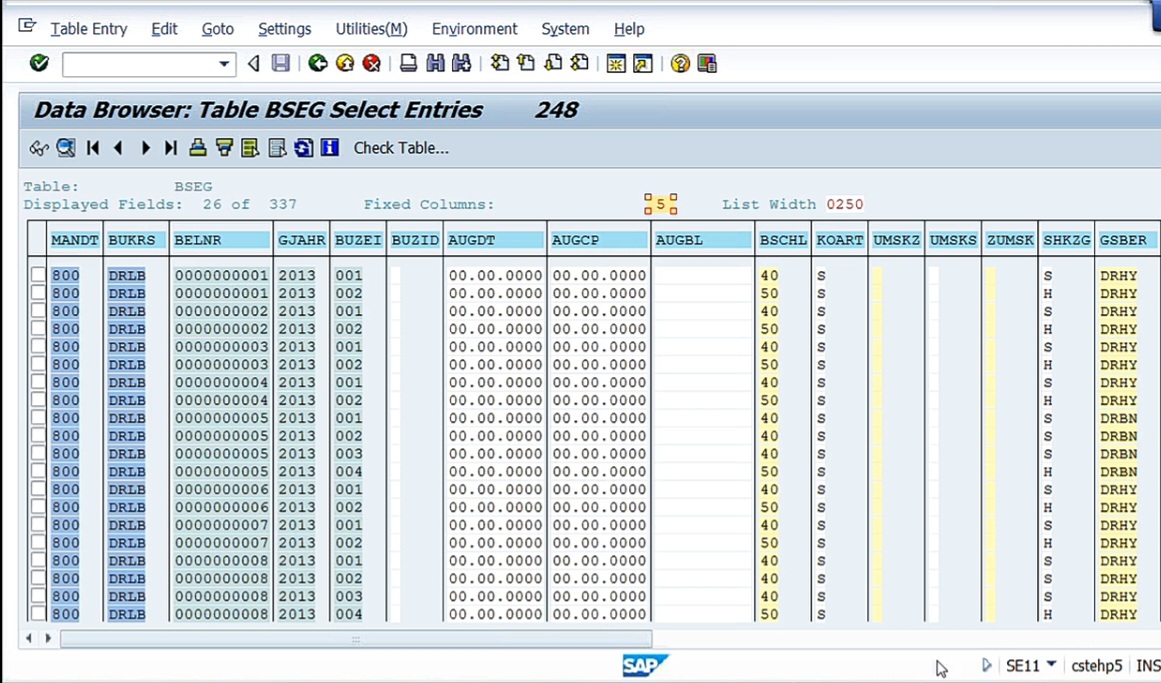Open the command field dropdown arrow
1161x683 pixels.
224,64
